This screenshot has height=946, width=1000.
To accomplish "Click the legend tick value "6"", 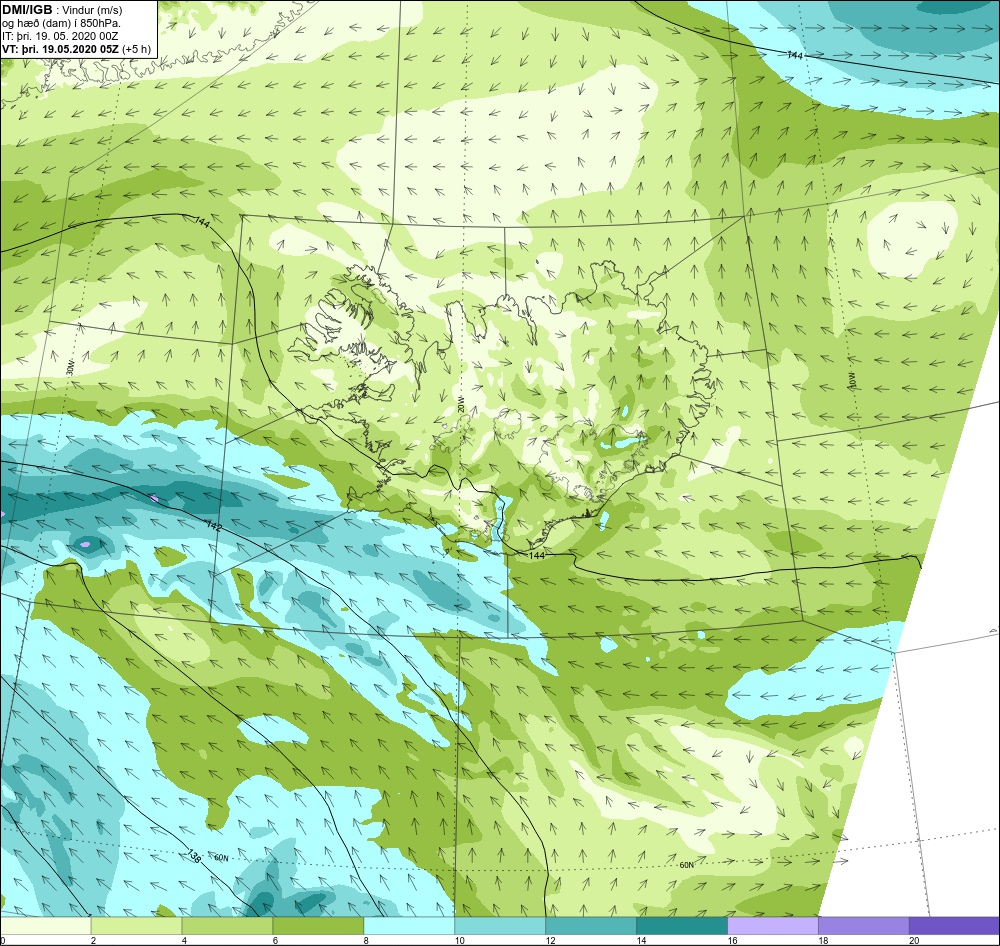I will click(x=276, y=940).
